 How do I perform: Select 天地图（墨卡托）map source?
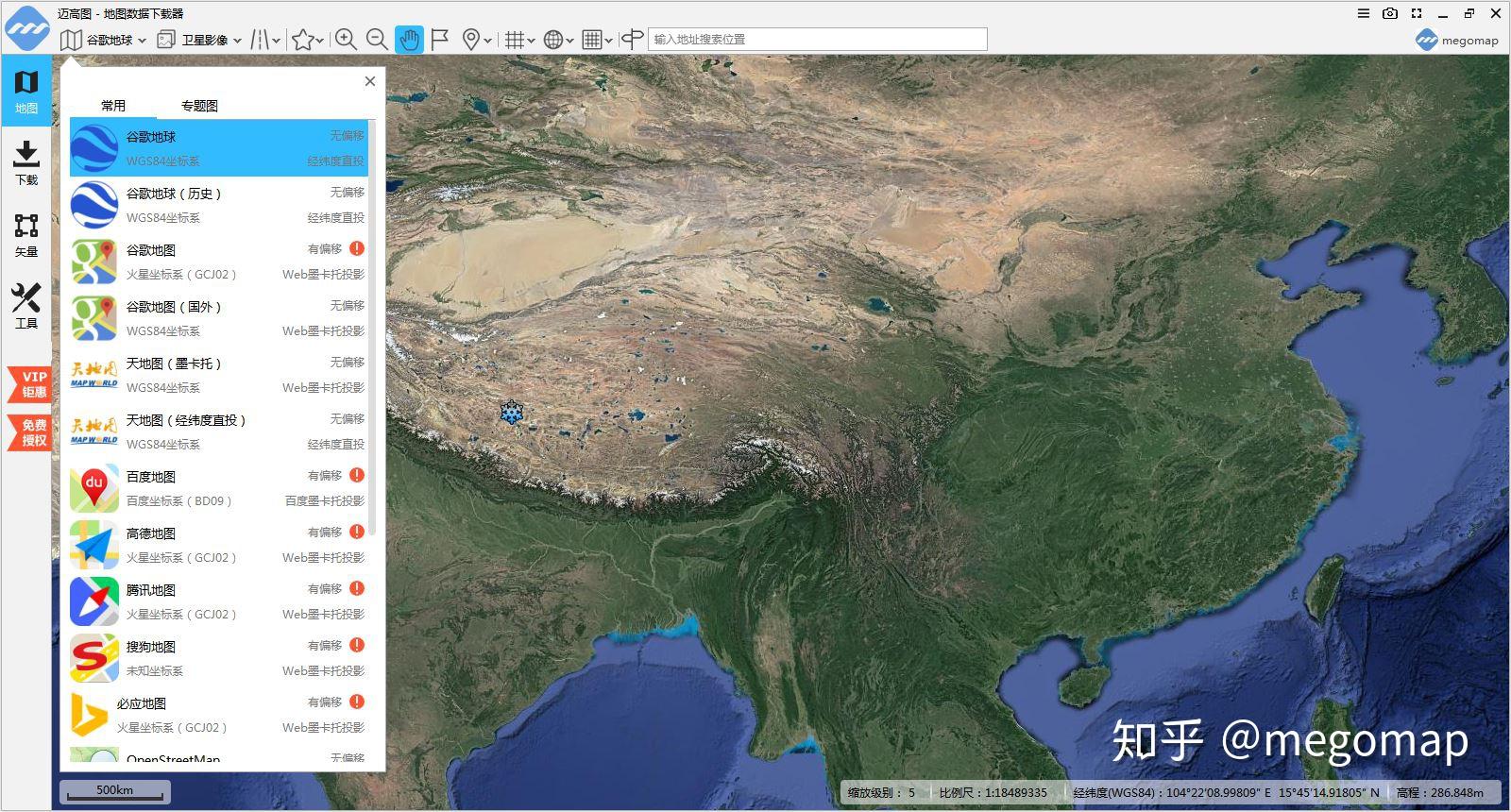(x=219, y=374)
